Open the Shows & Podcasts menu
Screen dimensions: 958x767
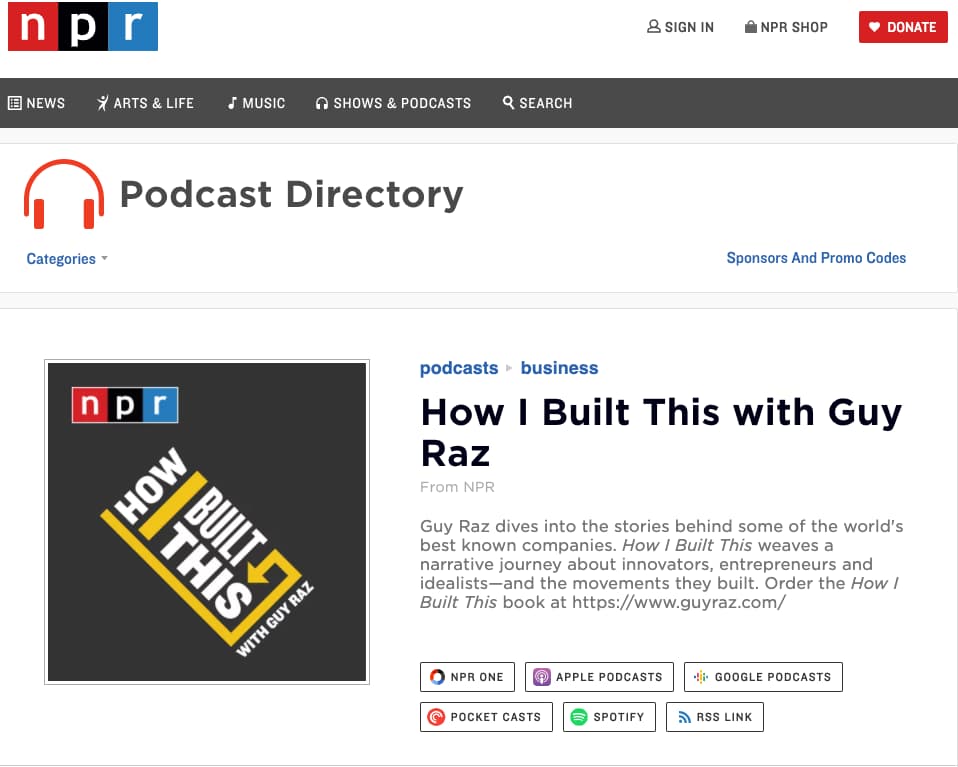[x=393, y=103]
